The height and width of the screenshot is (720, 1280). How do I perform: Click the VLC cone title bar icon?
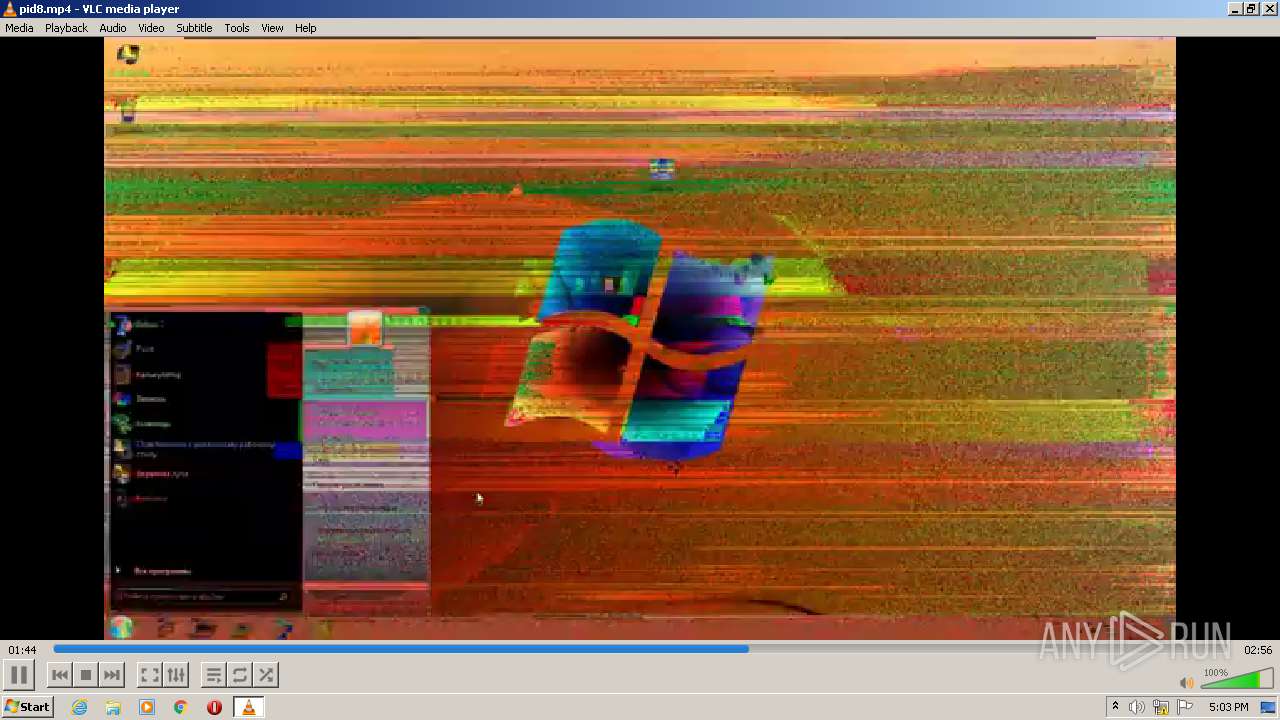(9, 9)
